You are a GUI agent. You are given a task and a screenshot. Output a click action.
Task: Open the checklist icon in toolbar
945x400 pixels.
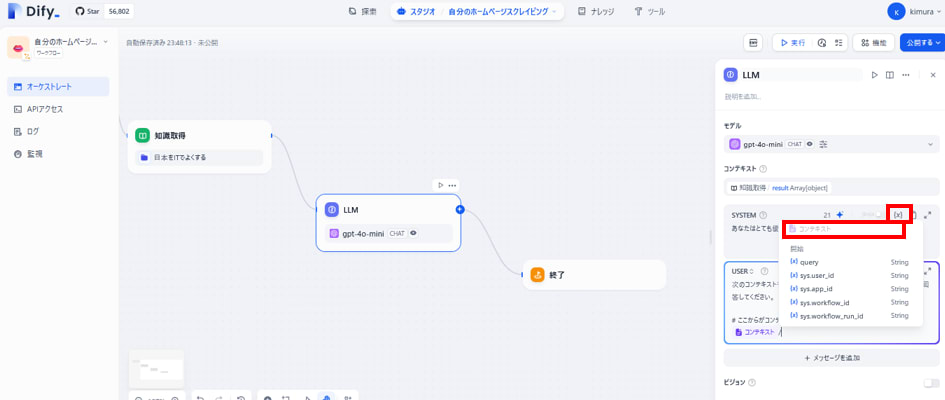(838, 43)
